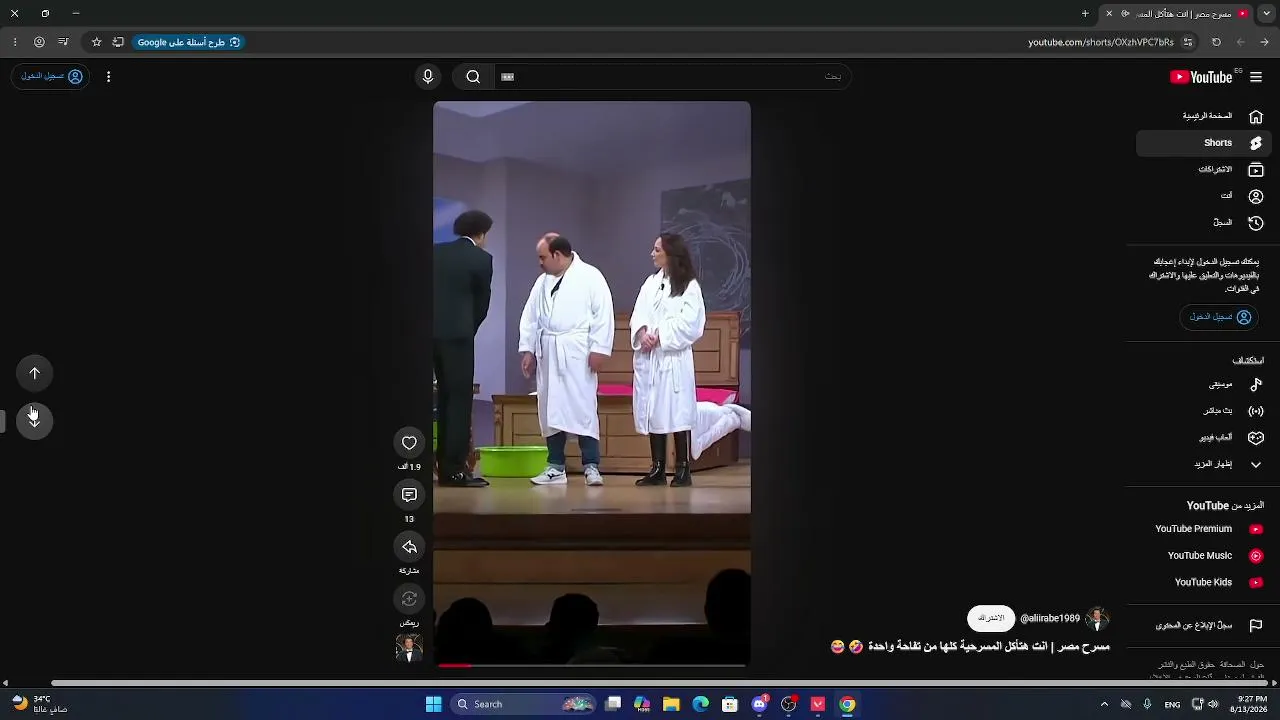Open Report history flag item in sidebar
Screen dimensions: 1280x720
point(1203,626)
